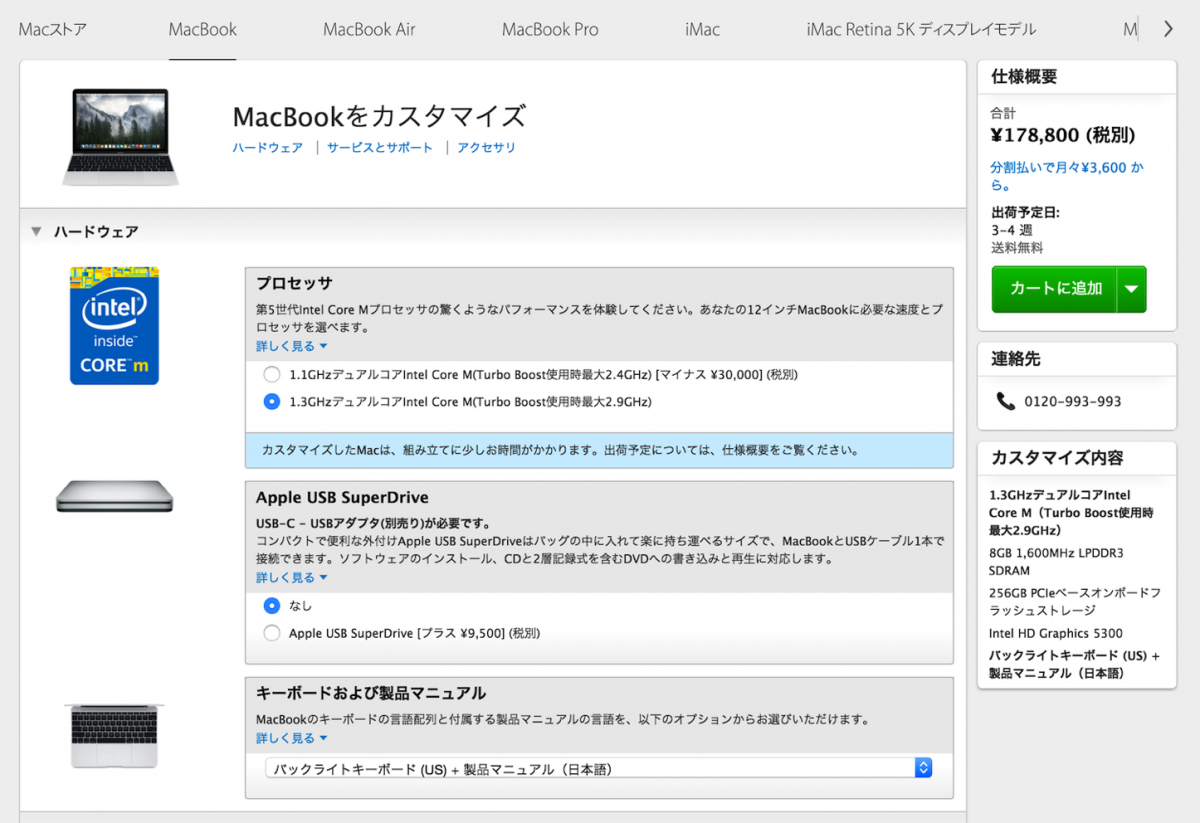Click the カートに追加 button

click(1056, 289)
